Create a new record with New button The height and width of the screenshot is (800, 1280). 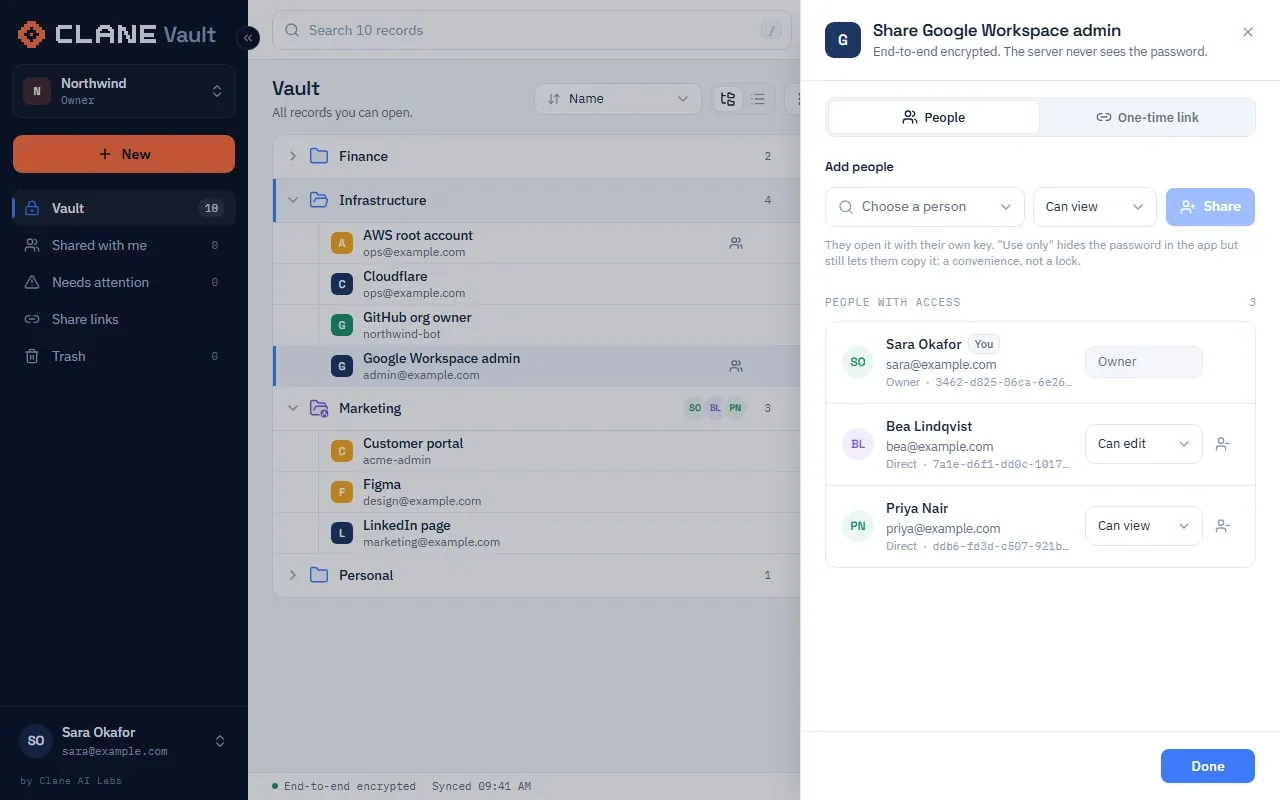point(124,154)
